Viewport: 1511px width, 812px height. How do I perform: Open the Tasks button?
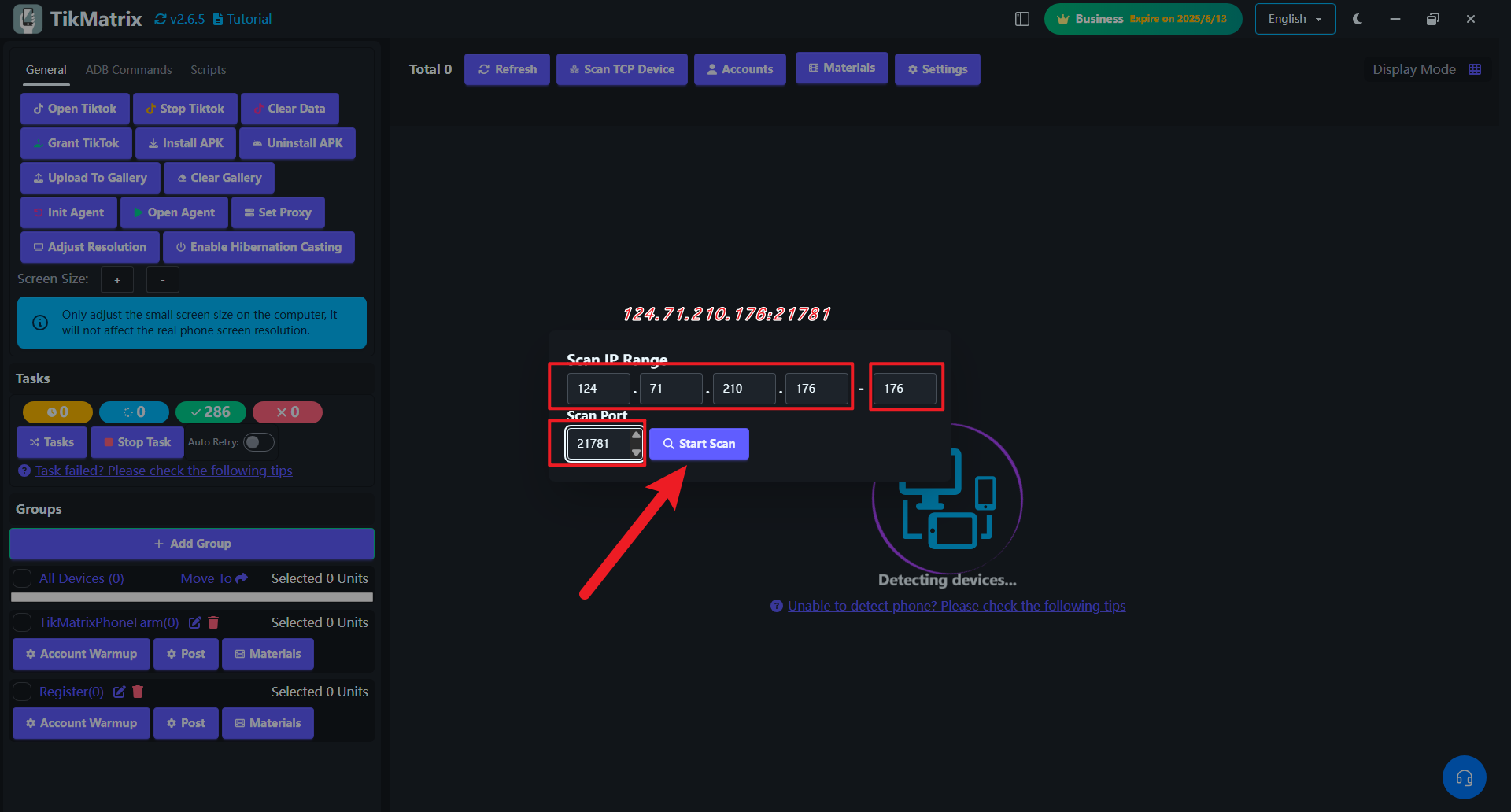52,442
